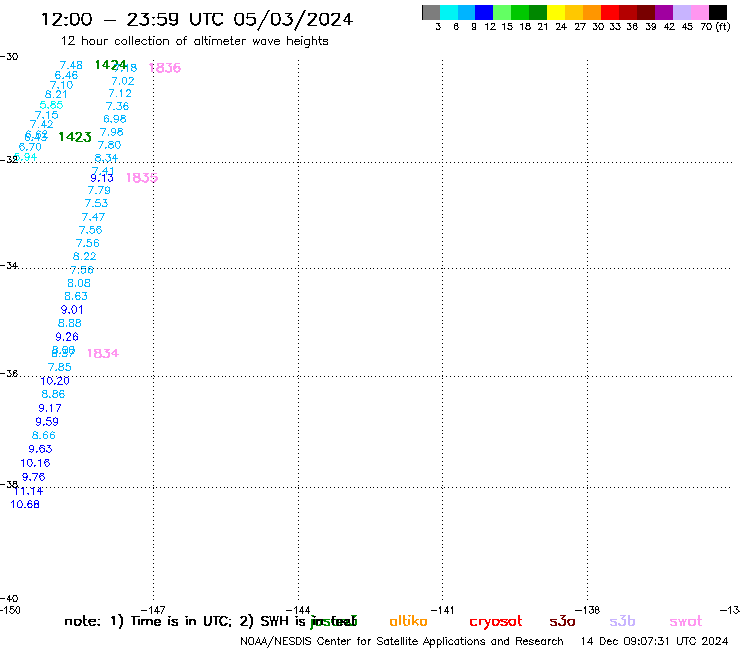Click the subtitle '12 hour collection of altimeter wave heights'
The height and width of the screenshot is (650, 740).
pos(194,41)
